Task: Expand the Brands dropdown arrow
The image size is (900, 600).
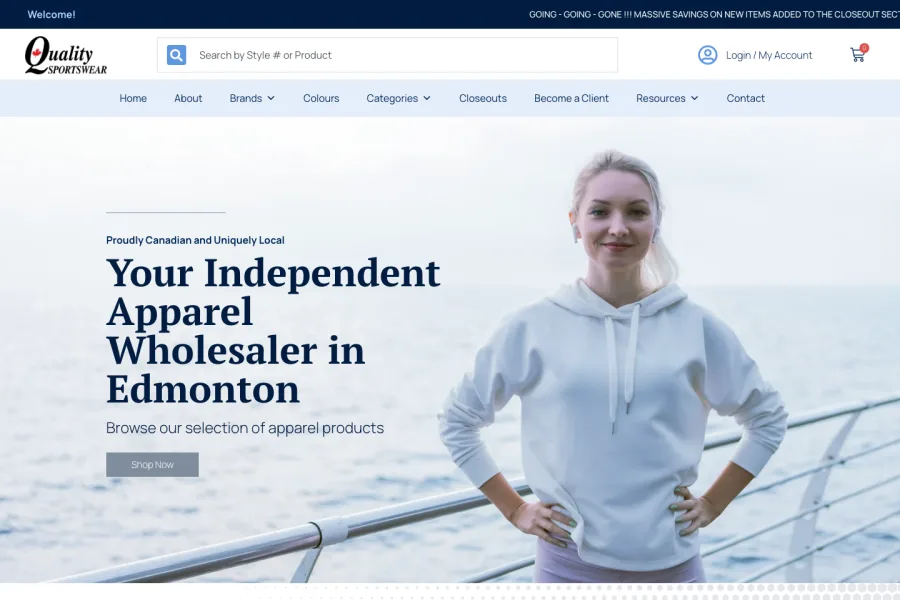Action: 271,98
